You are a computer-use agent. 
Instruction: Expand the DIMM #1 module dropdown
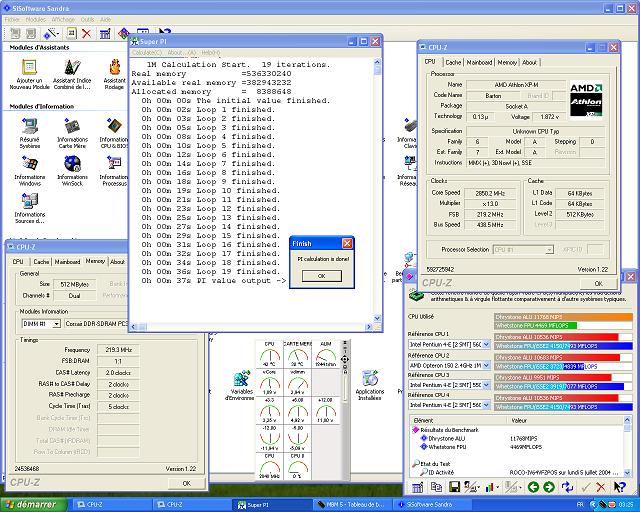pos(57,324)
